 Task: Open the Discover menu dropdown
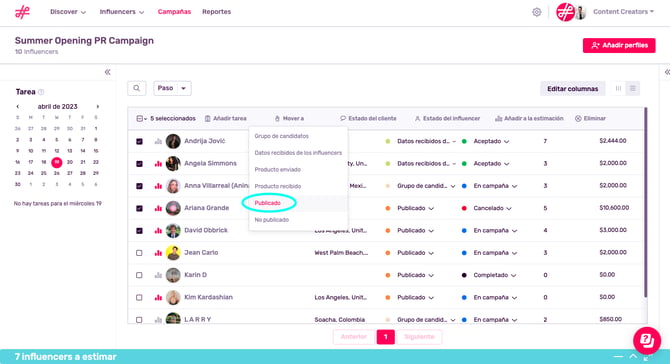pos(68,12)
